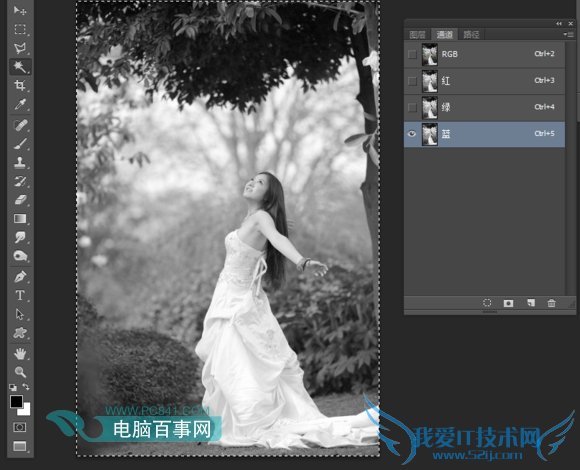Click the RGB channel thumbnail
The height and width of the screenshot is (470, 580).
(430, 54)
